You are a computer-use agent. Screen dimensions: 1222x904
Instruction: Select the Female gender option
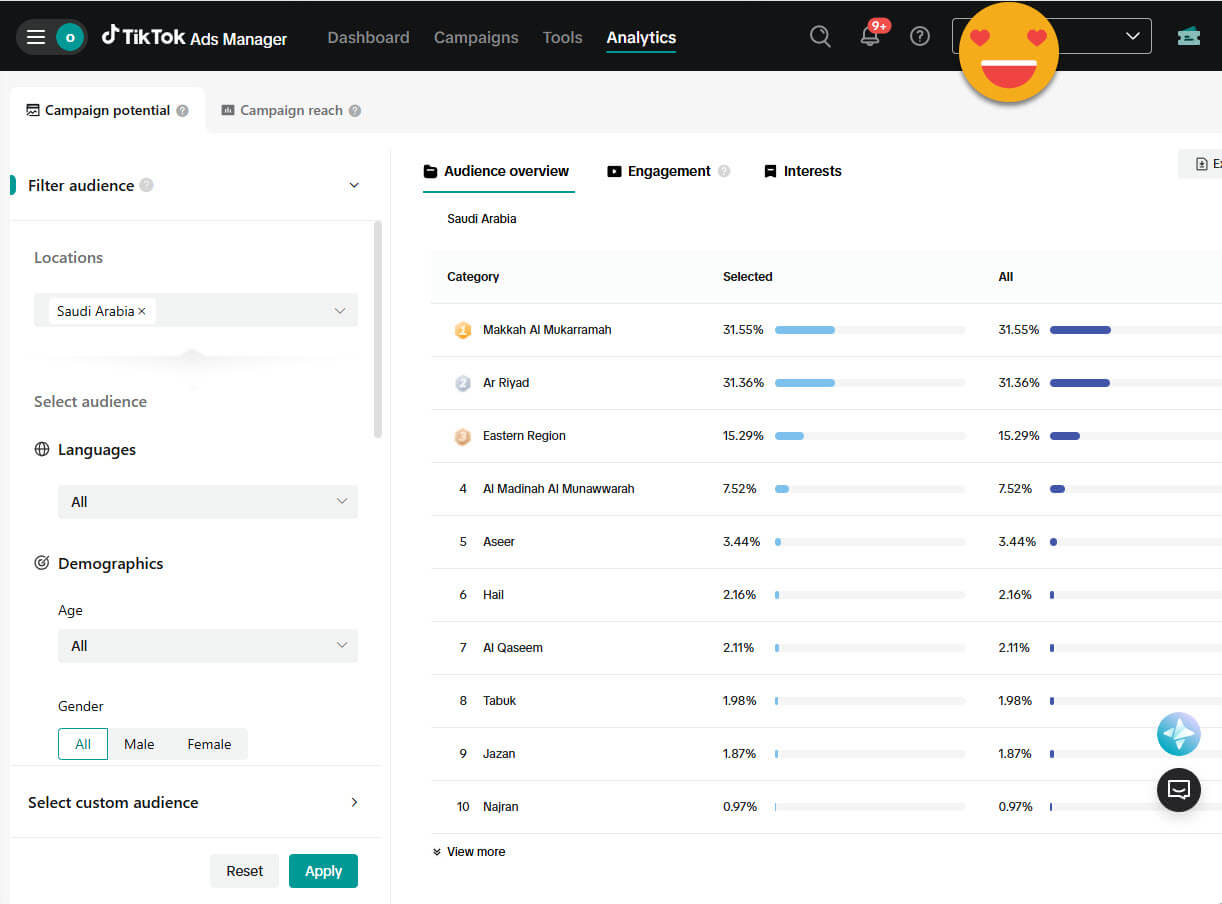[x=209, y=744]
